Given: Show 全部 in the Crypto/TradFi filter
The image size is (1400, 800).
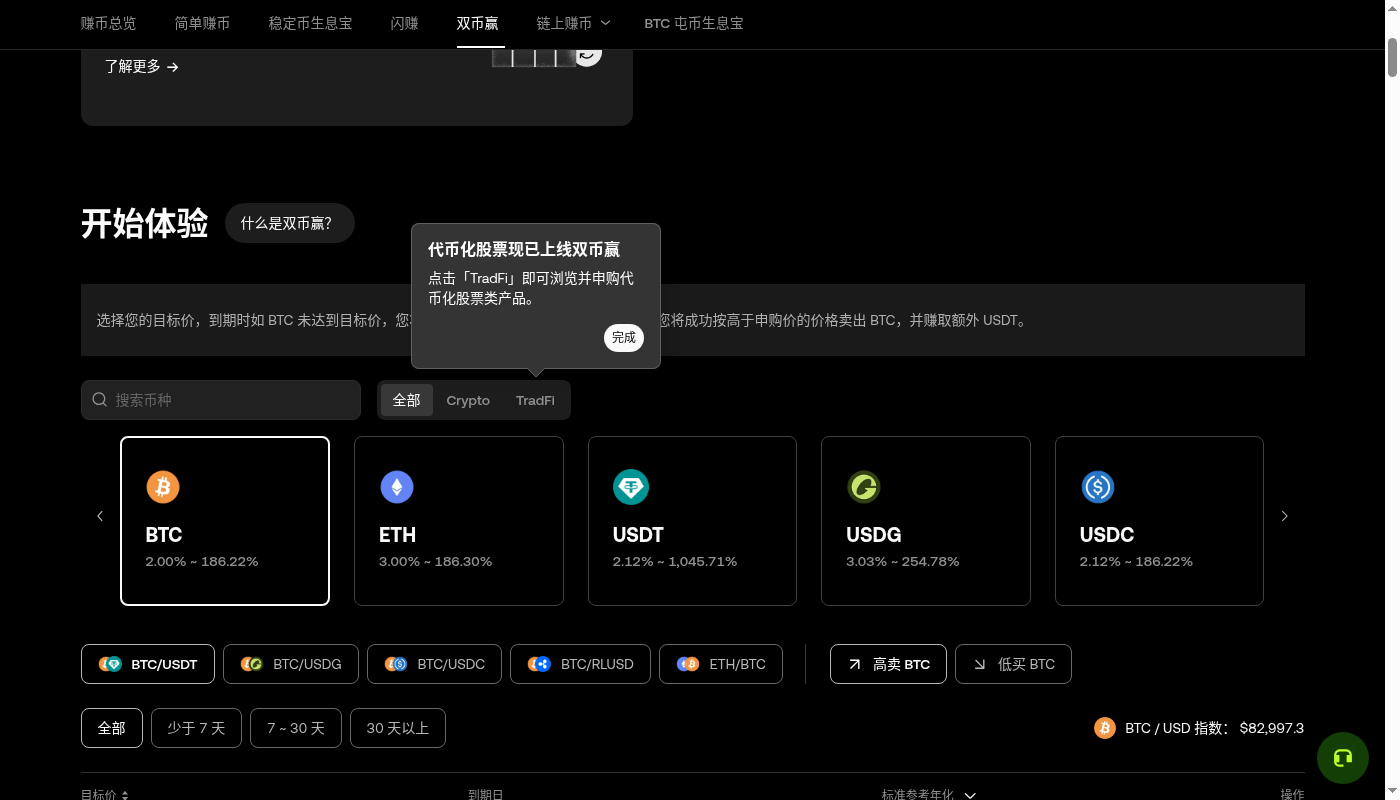Looking at the screenshot, I should 407,400.
